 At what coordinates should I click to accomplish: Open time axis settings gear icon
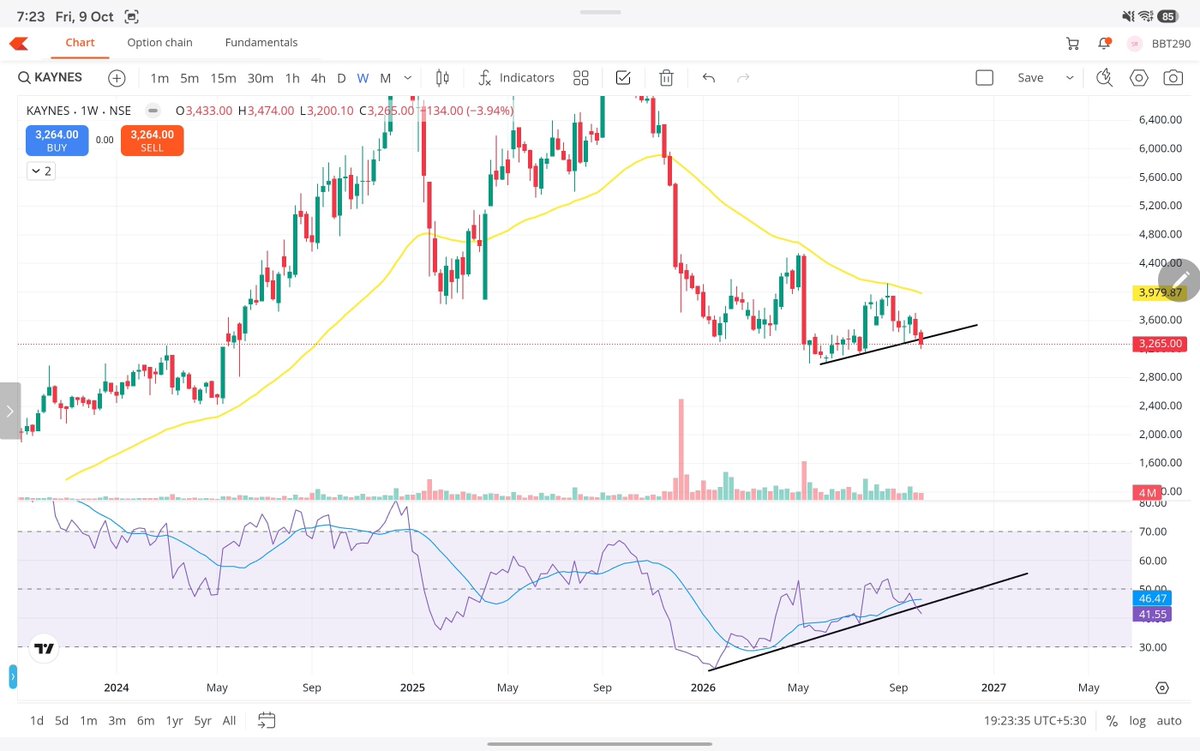point(1162,688)
